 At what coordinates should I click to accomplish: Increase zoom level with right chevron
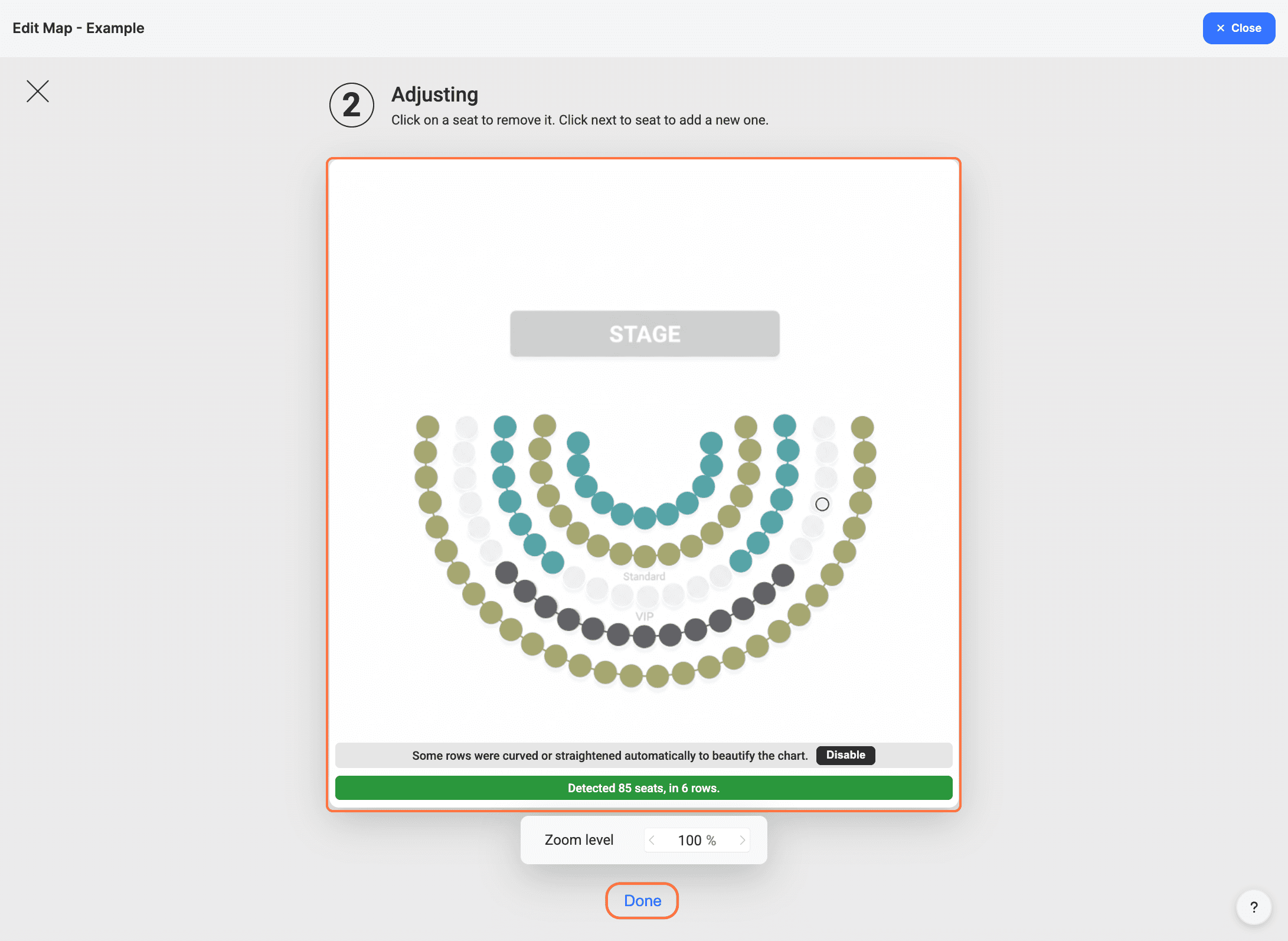point(742,840)
